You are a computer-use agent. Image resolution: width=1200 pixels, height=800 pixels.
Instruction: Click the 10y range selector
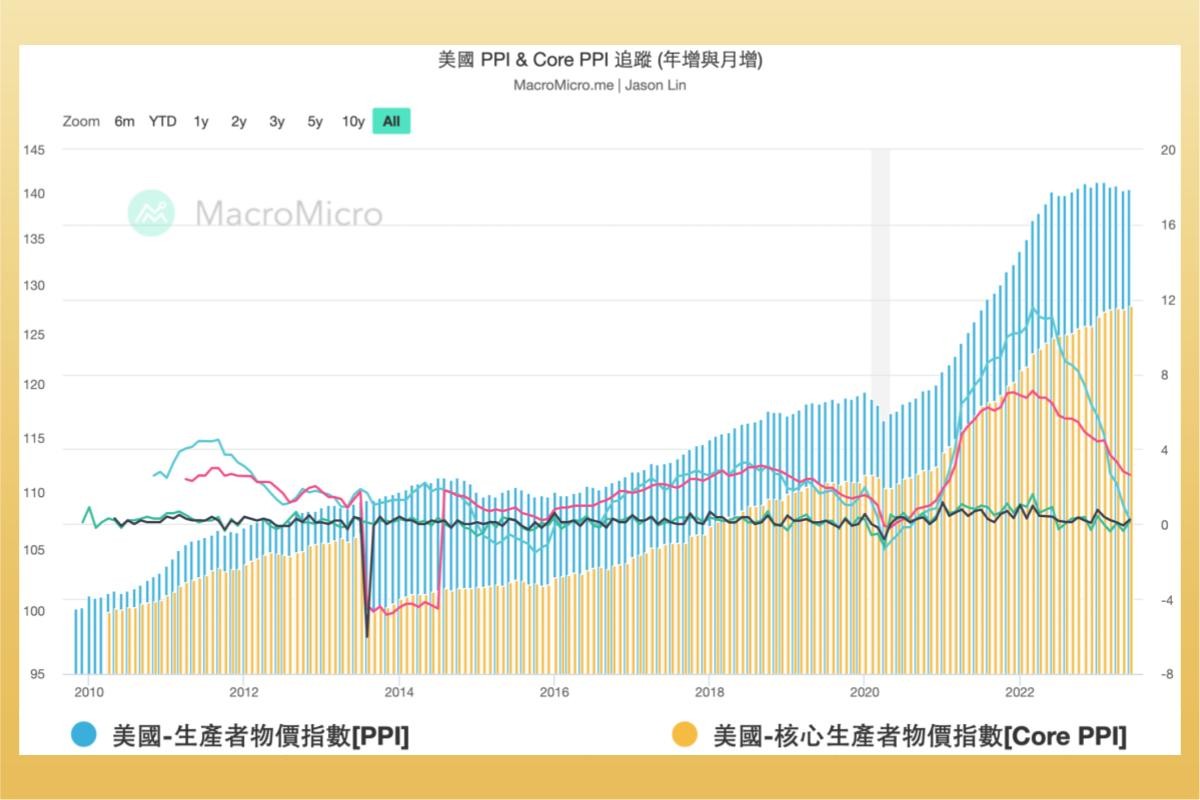tap(352, 121)
